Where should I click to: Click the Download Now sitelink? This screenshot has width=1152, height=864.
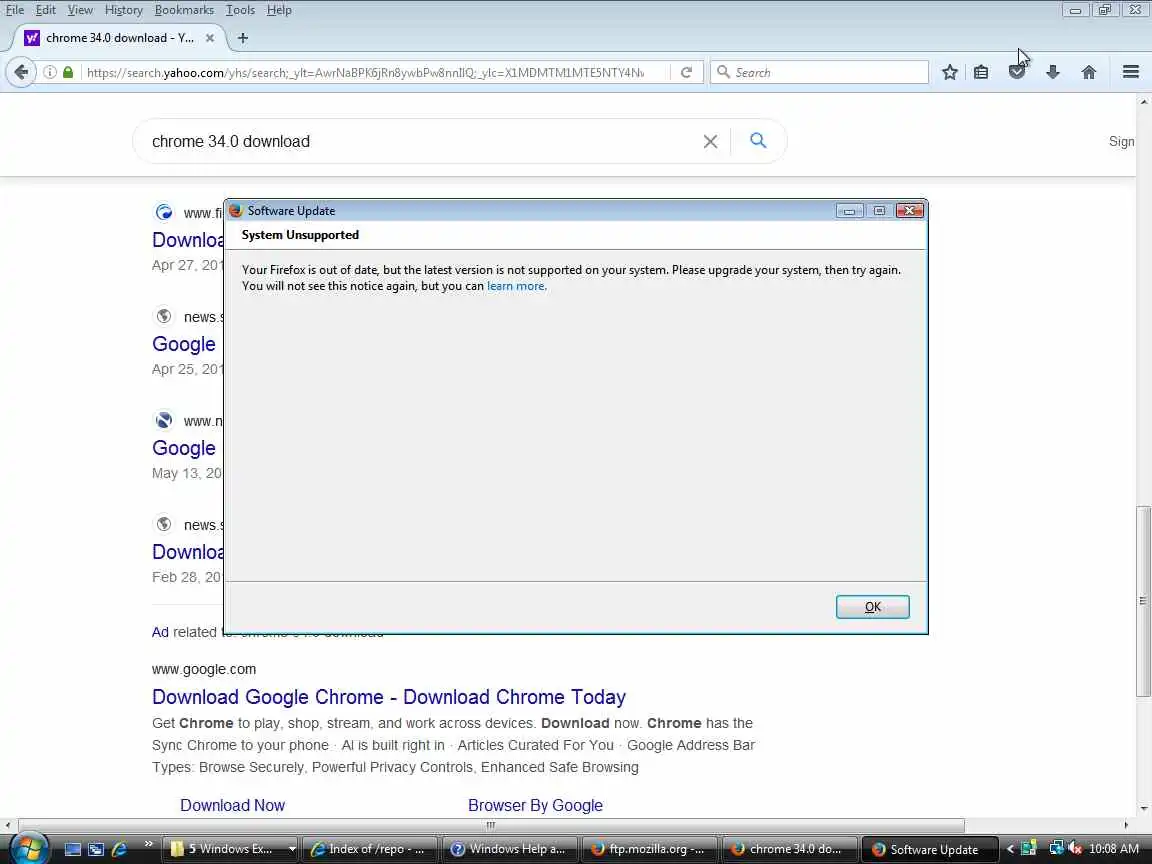232,805
